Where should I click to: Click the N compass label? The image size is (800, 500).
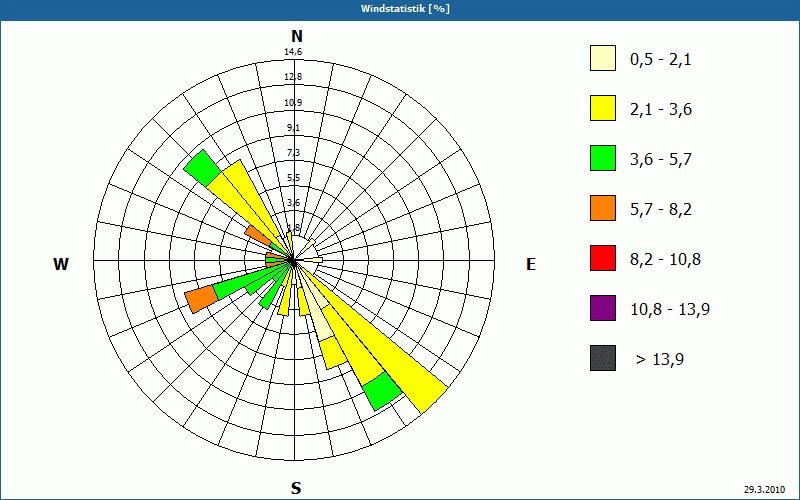coord(297,36)
